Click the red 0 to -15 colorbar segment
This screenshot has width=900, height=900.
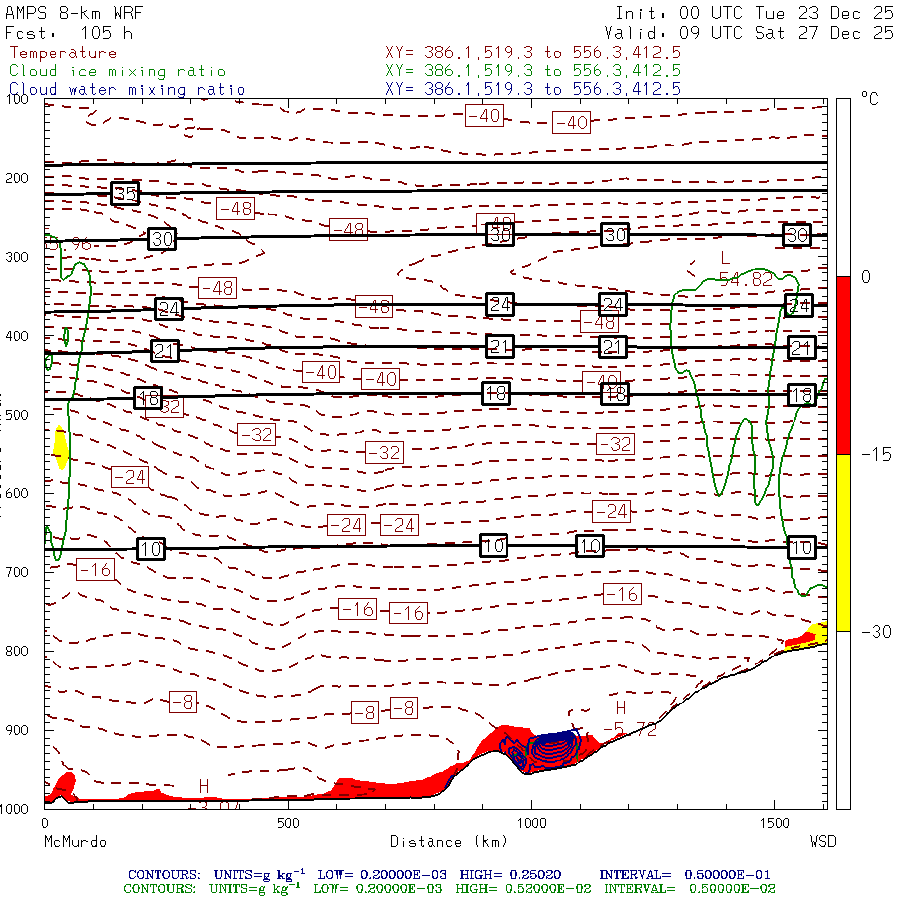[843, 365]
